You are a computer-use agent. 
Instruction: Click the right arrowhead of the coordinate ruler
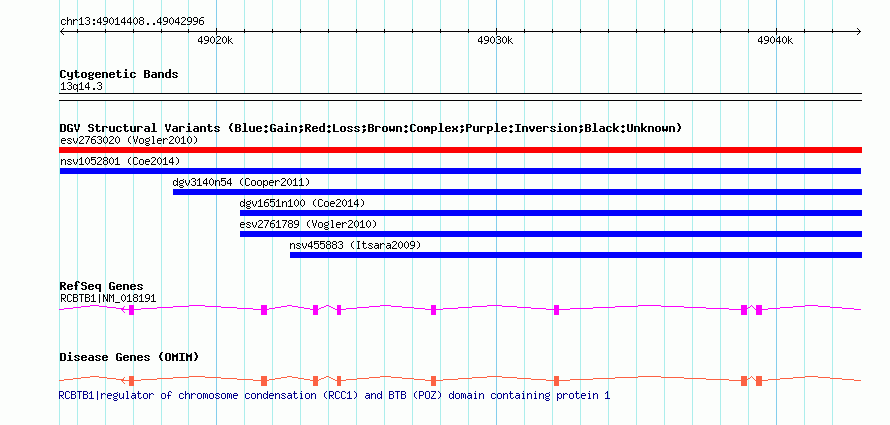tap(859, 31)
